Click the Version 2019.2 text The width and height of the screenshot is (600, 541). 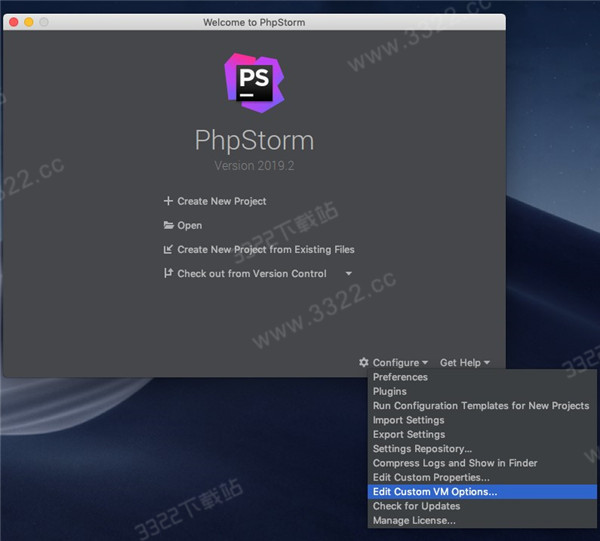tap(254, 166)
